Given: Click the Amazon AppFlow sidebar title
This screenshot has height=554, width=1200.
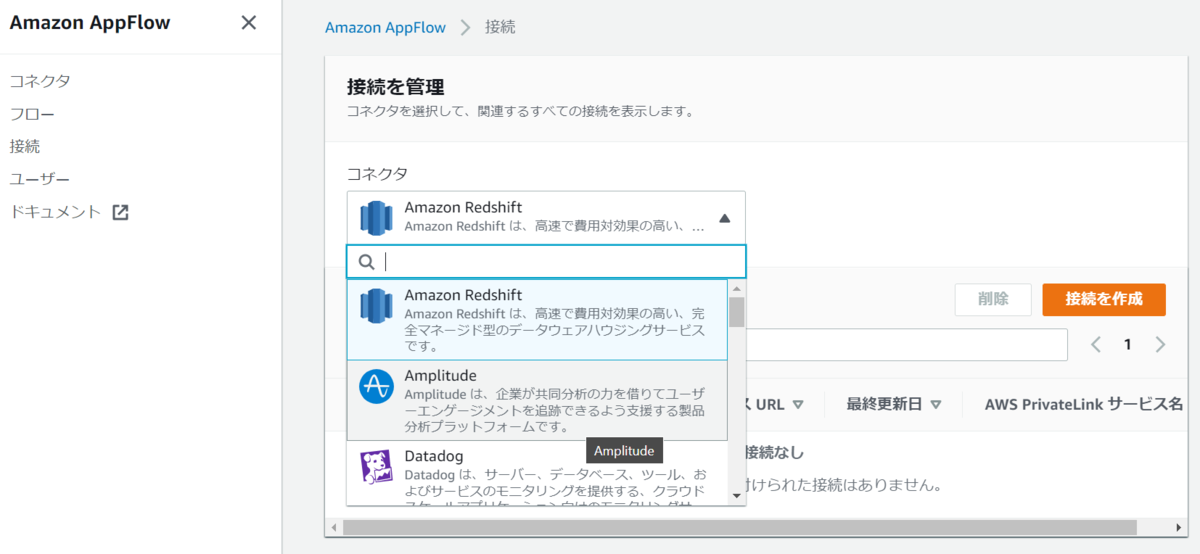Looking at the screenshot, I should (x=90, y=23).
